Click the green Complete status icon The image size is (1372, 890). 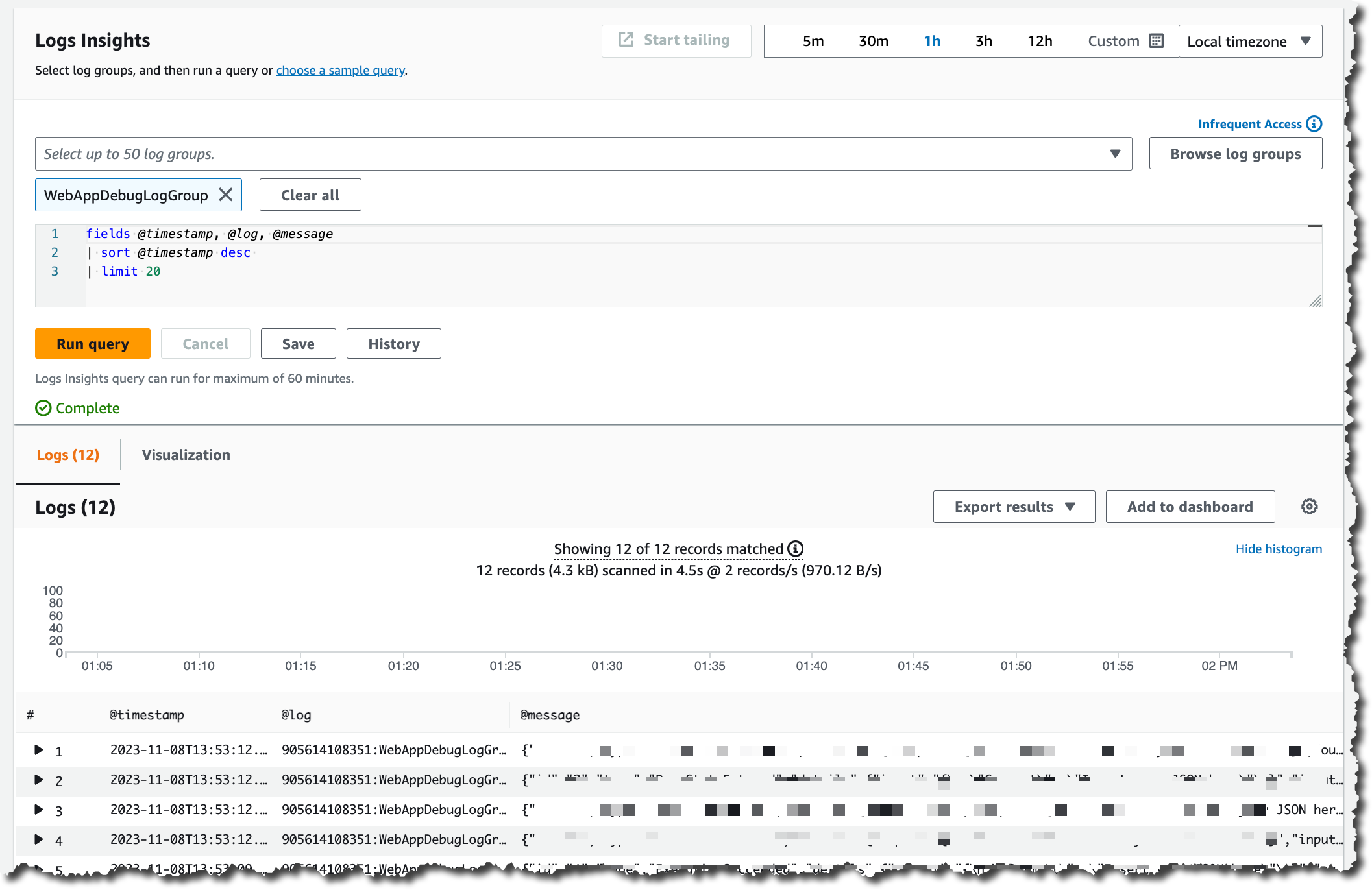(43, 408)
